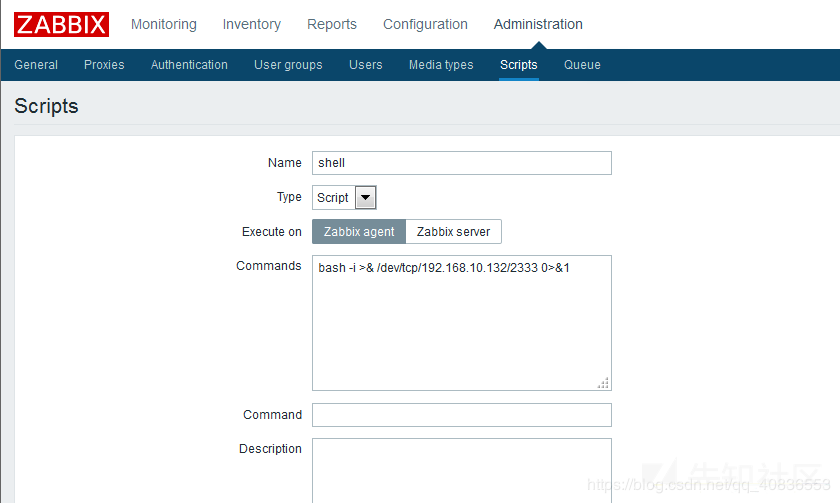Screen dimensions: 840x503
Task: Click the Commands textarea resize handle
Action: tap(603, 382)
